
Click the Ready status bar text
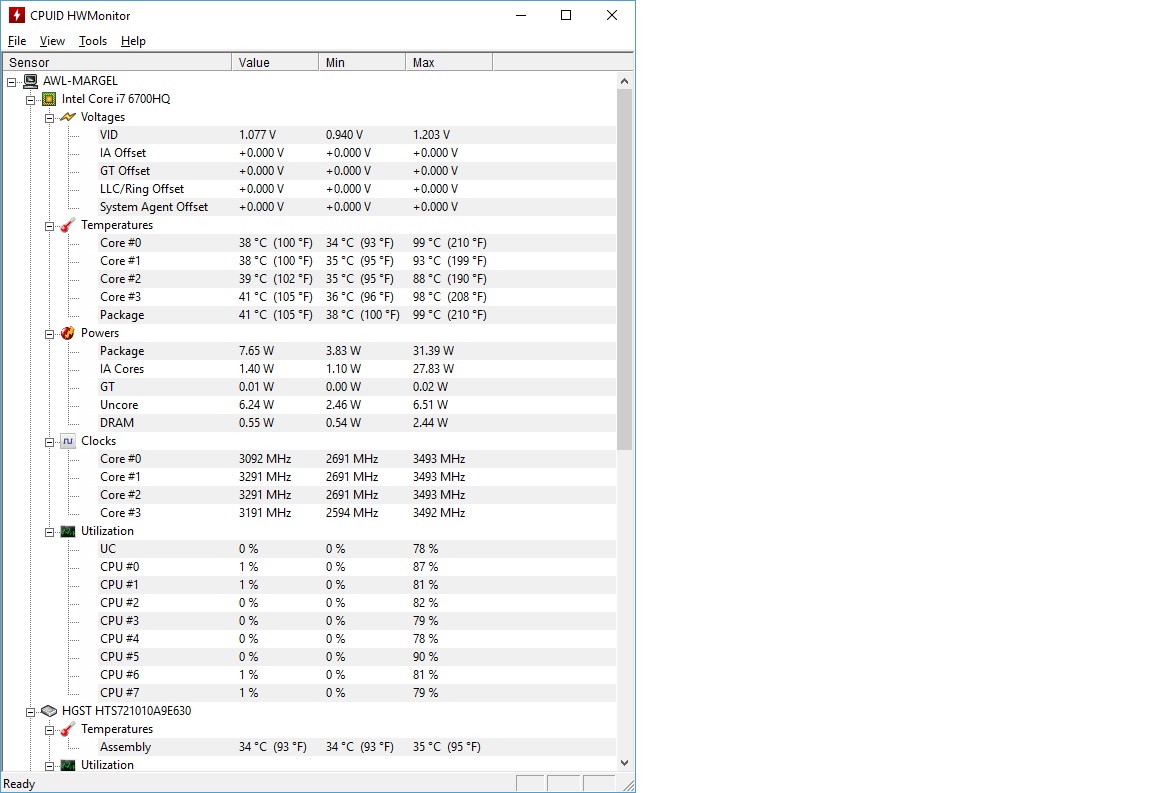coord(19,784)
